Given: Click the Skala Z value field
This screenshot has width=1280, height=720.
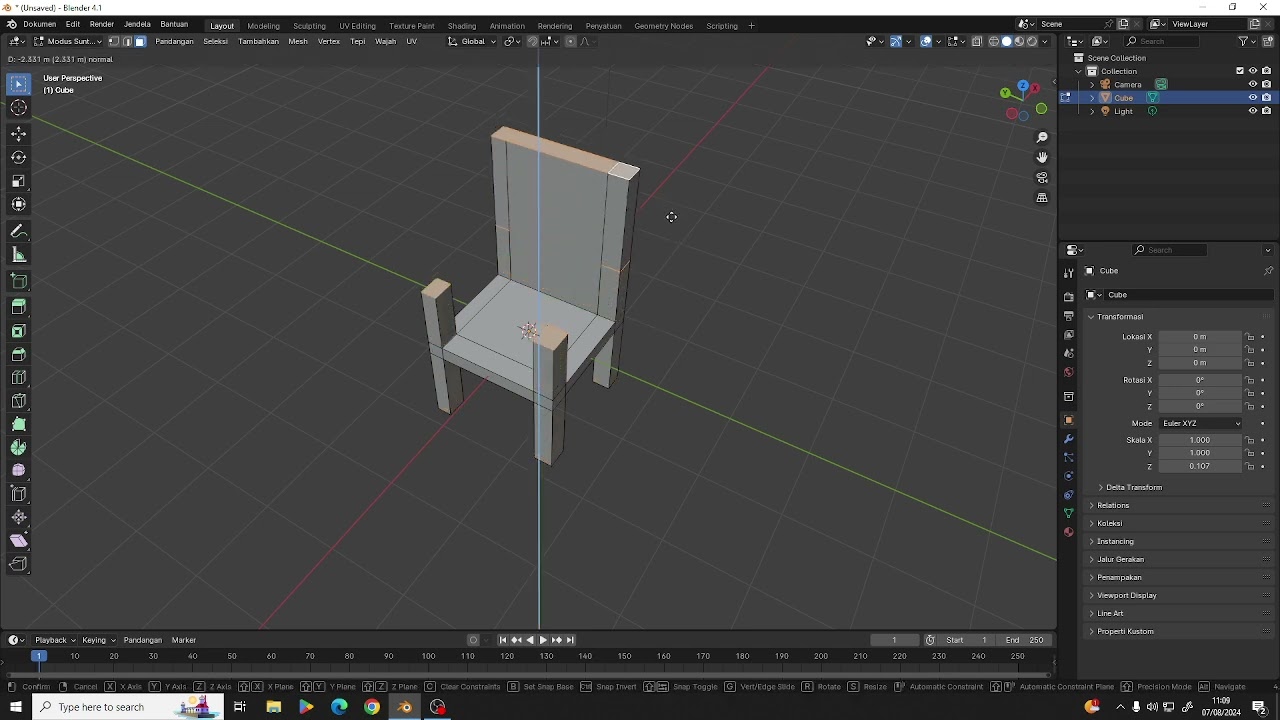Looking at the screenshot, I should [x=1200, y=466].
